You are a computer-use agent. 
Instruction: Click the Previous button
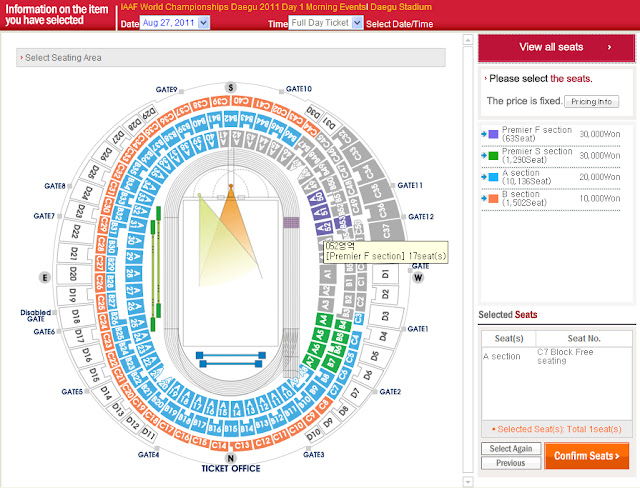[511, 463]
